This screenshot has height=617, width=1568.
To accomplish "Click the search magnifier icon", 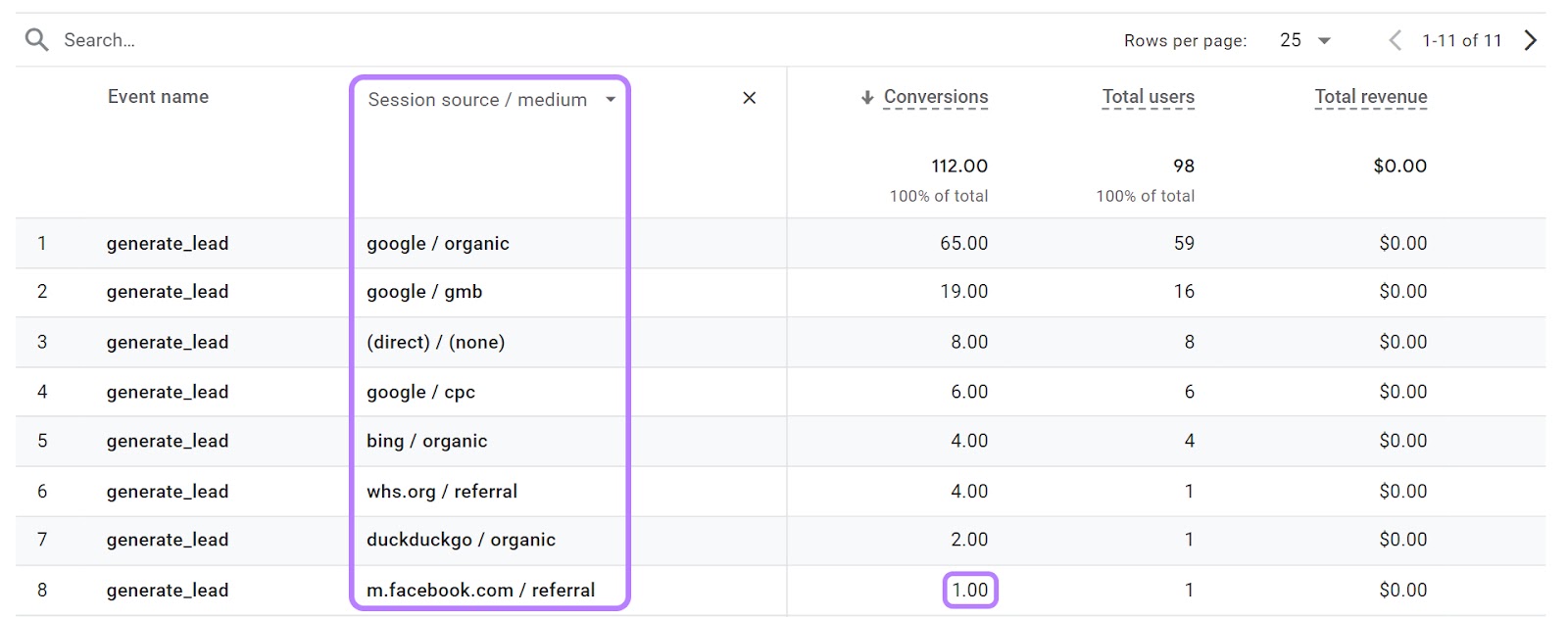I will [36, 40].
